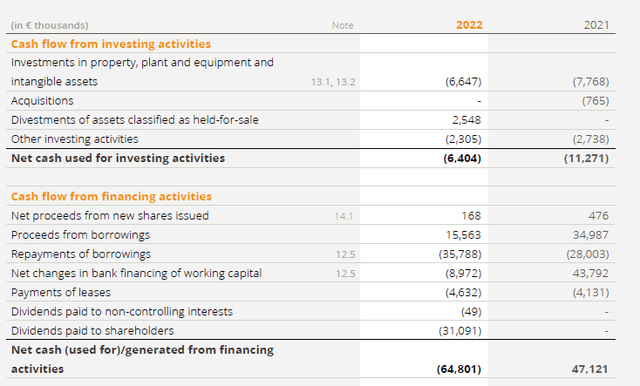Select 'Dividends paid to non-controlling interests' label
Image resolution: width=640 pixels, height=386 pixels.
(x=122, y=312)
